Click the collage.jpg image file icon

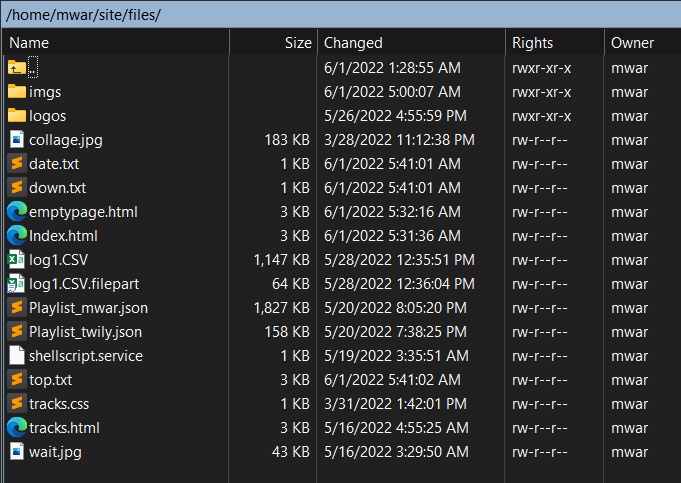[x=16, y=139]
